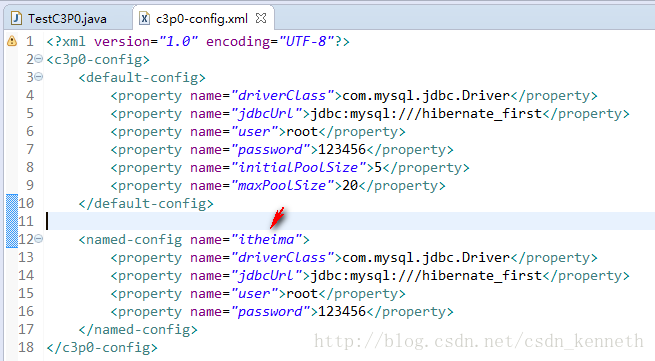Collapse the c3p0-config element on line 2
The width and height of the screenshot is (655, 361).
tap(38, 59)
